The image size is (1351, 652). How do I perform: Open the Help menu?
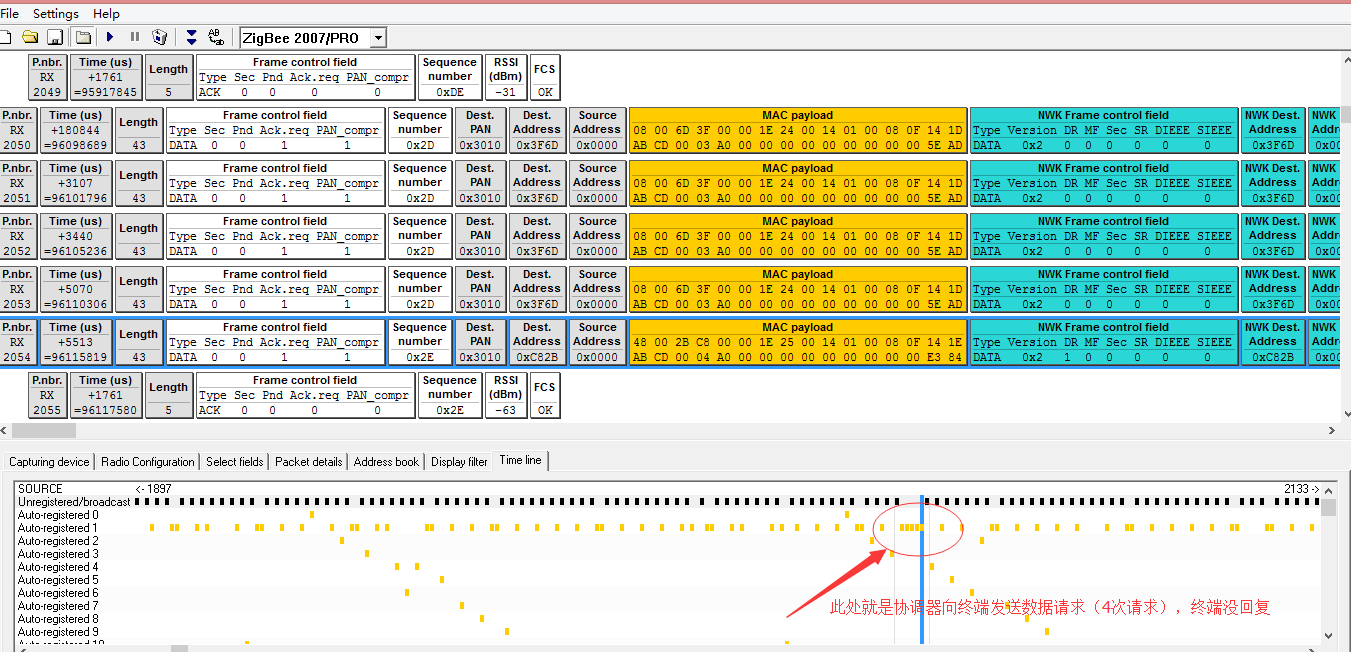tap(106, 14)
